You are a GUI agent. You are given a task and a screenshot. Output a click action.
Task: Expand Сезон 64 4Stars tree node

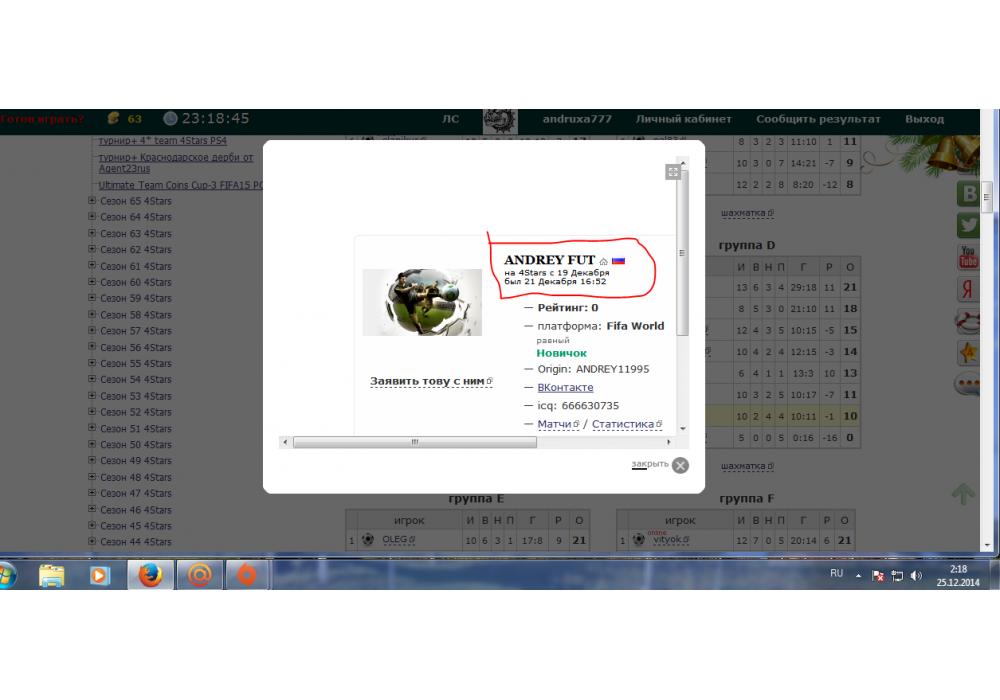tap(92, 216)
